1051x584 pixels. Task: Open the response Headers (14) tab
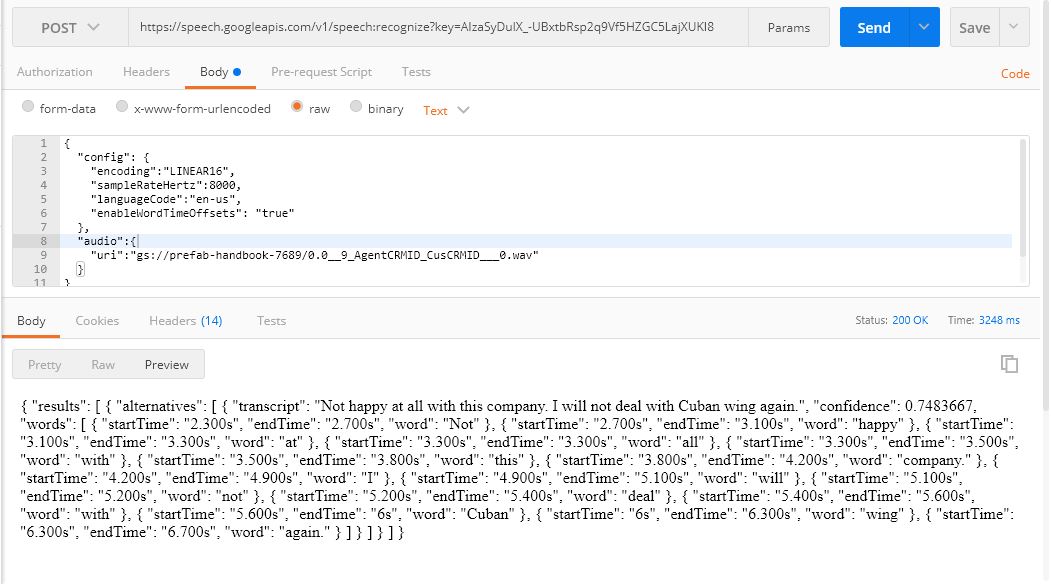[x=186, y=320]
